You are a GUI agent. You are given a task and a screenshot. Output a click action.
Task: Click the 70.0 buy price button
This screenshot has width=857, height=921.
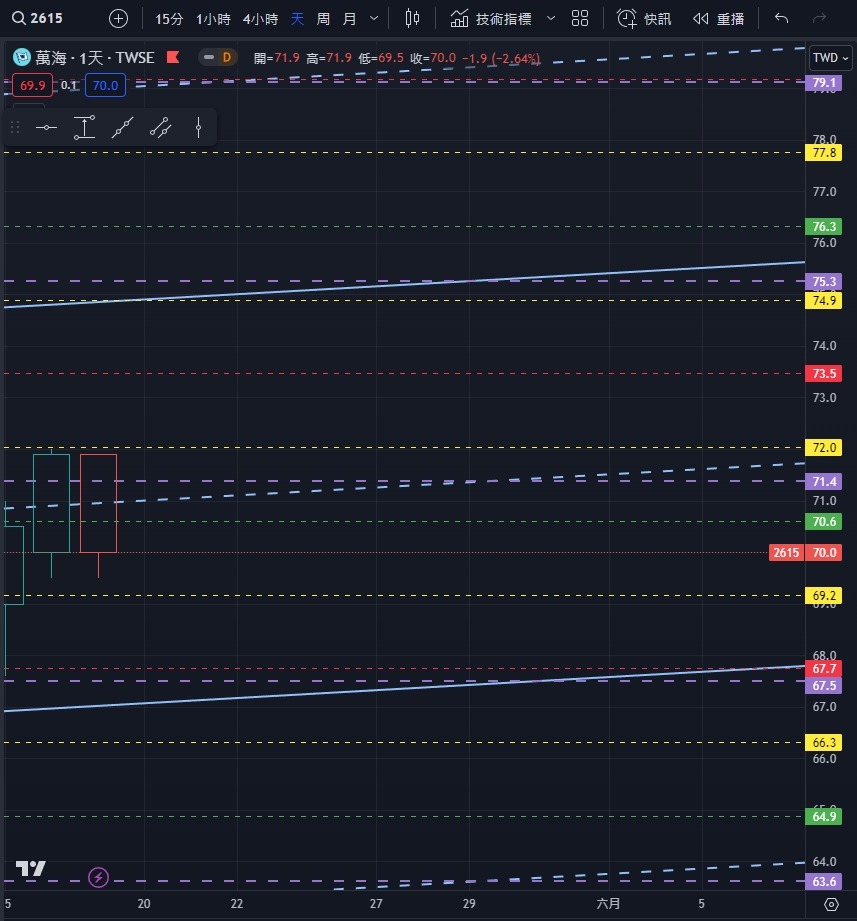(x=105, y=85)
